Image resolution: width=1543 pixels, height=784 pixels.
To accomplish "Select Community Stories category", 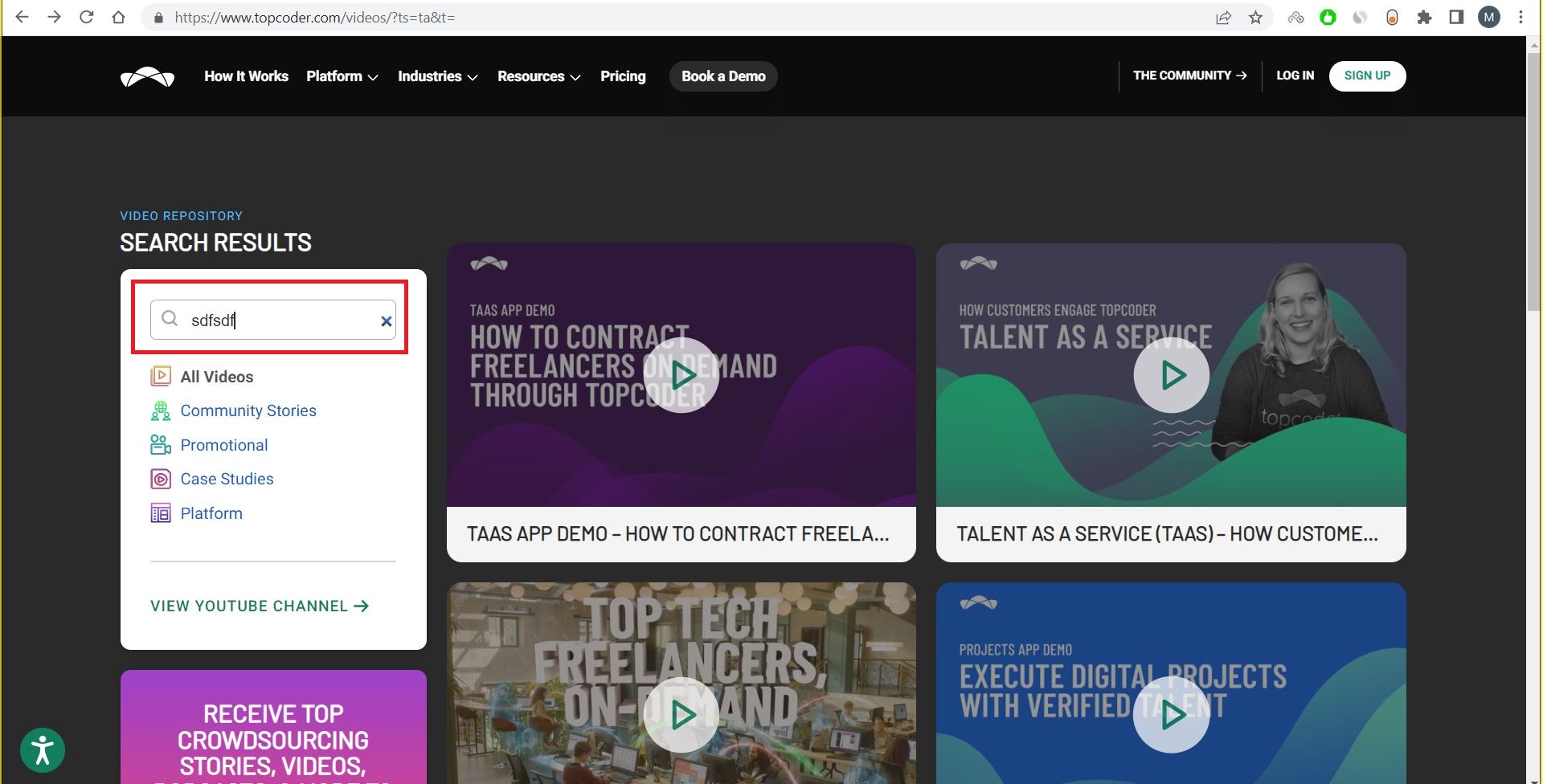I will pos(248,410).
